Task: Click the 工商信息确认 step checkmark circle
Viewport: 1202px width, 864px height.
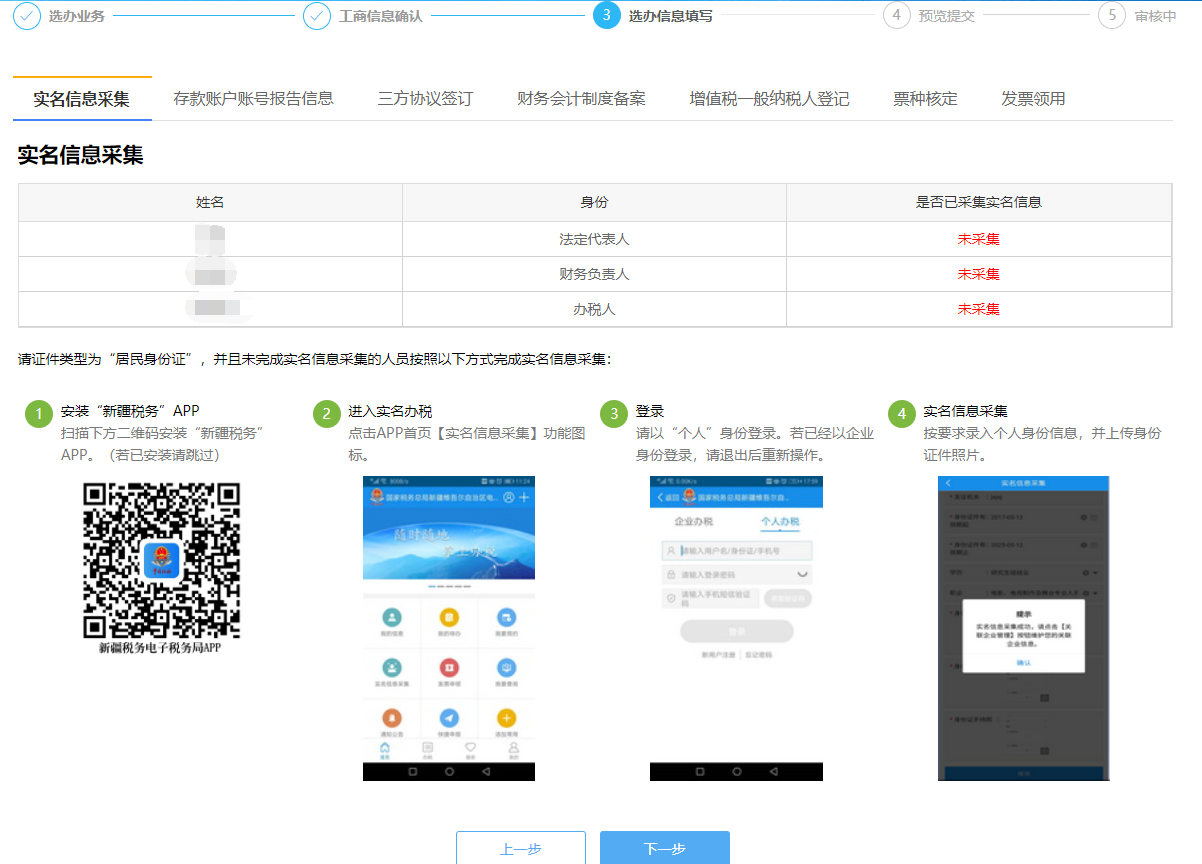Action: pyautogui.click(x=317, y=16)
